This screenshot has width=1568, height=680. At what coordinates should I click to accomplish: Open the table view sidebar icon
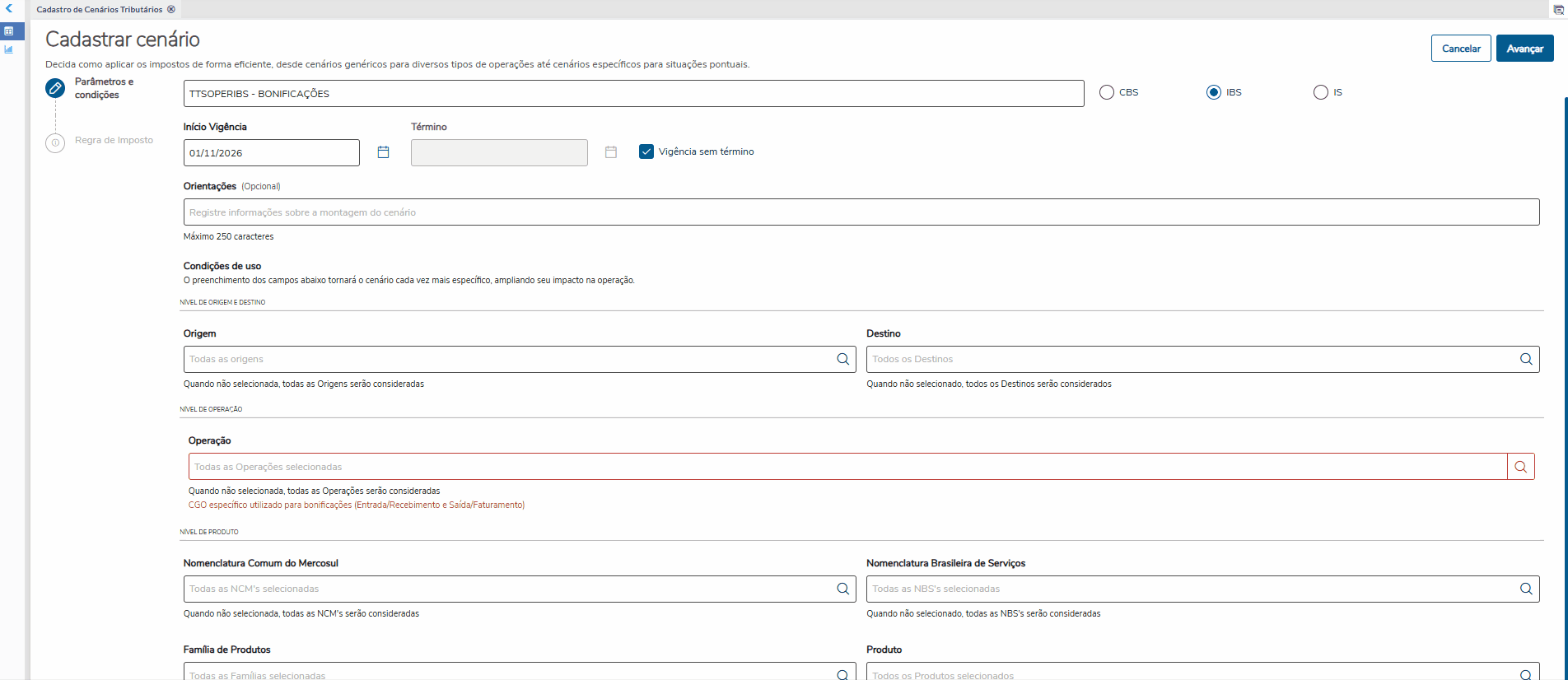point(9,31)
